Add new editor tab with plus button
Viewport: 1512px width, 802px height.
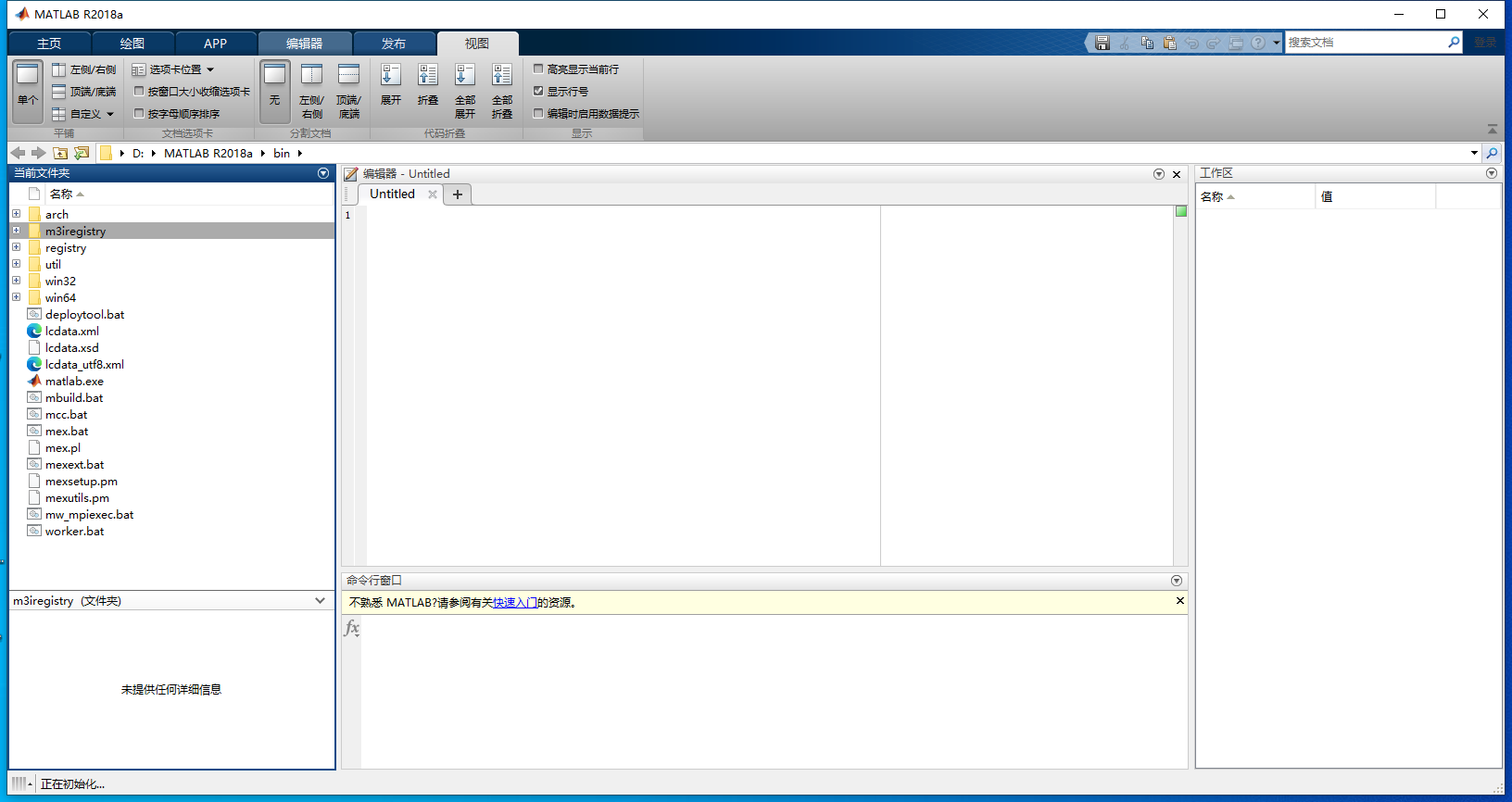pos(458,194)
